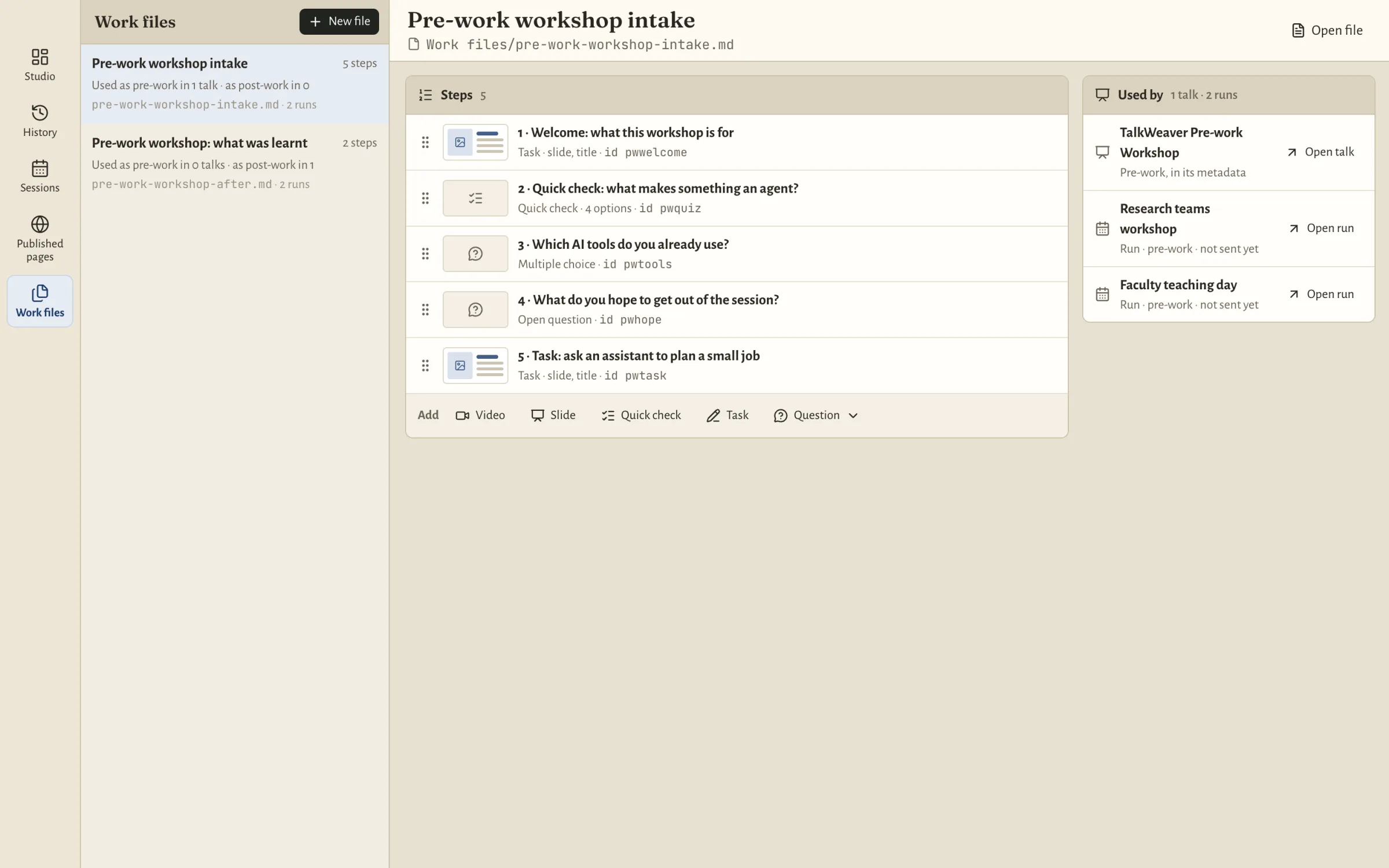This screenshot has width=1389, height=868.
Task: Open run for Research teams workshop
Action: pyautogui.click(x=1322, y=229)
